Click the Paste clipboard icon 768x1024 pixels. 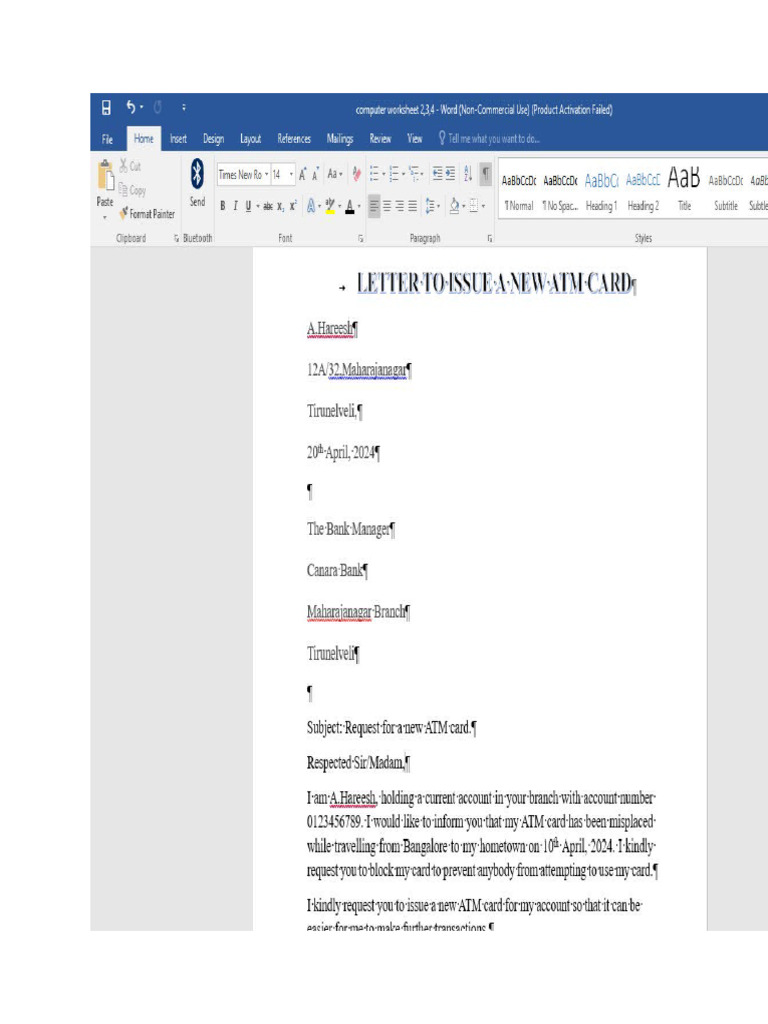[105, 176]
